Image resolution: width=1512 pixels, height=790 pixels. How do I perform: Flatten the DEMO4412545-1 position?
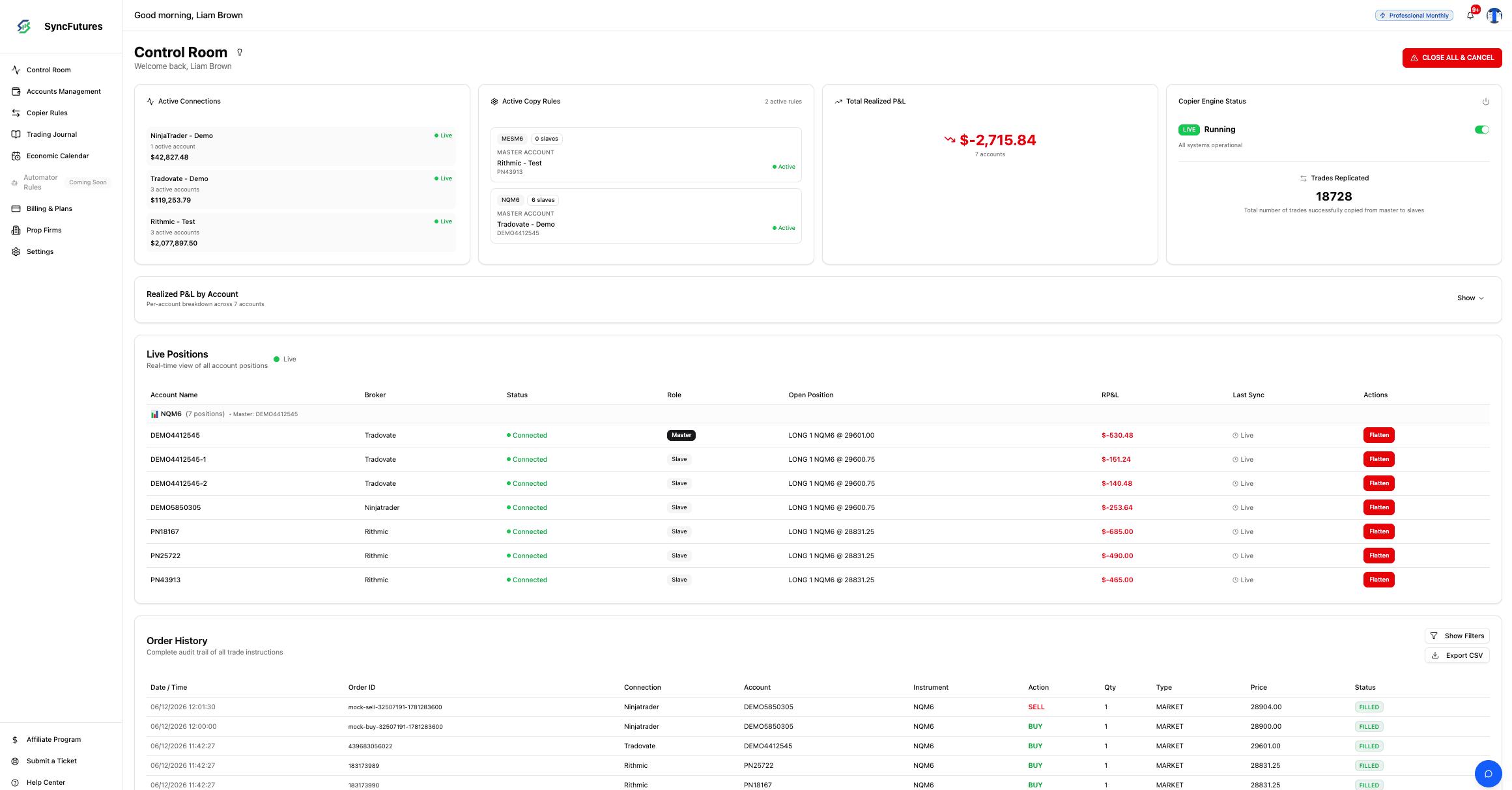[1378, 459]
